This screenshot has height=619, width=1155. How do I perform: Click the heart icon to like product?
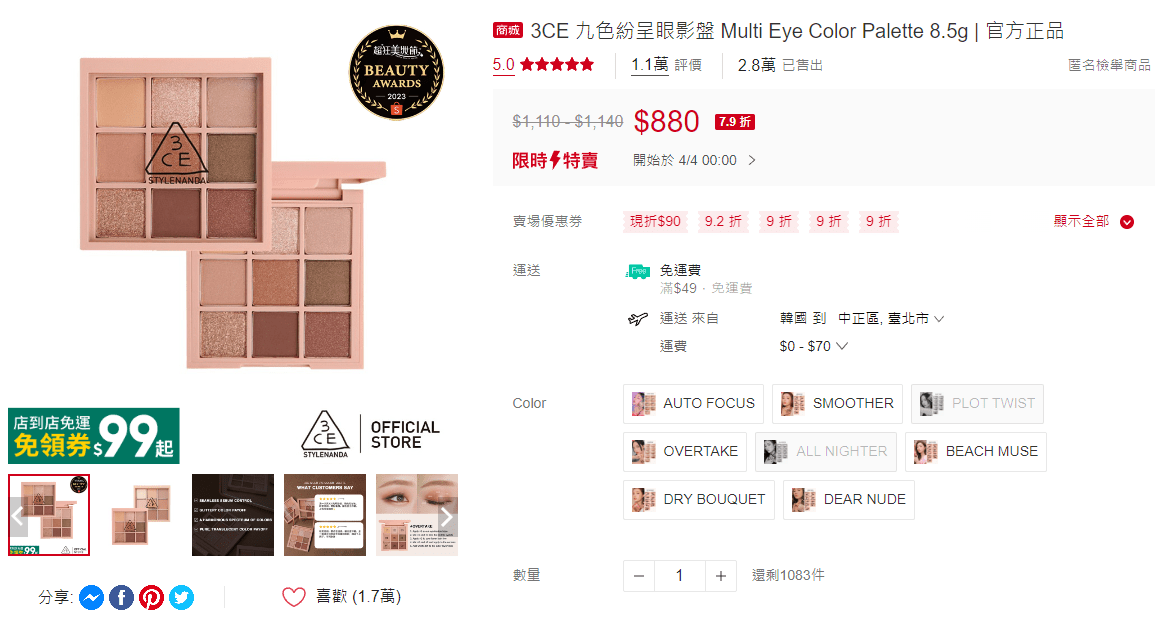click(x=293, y=597)
